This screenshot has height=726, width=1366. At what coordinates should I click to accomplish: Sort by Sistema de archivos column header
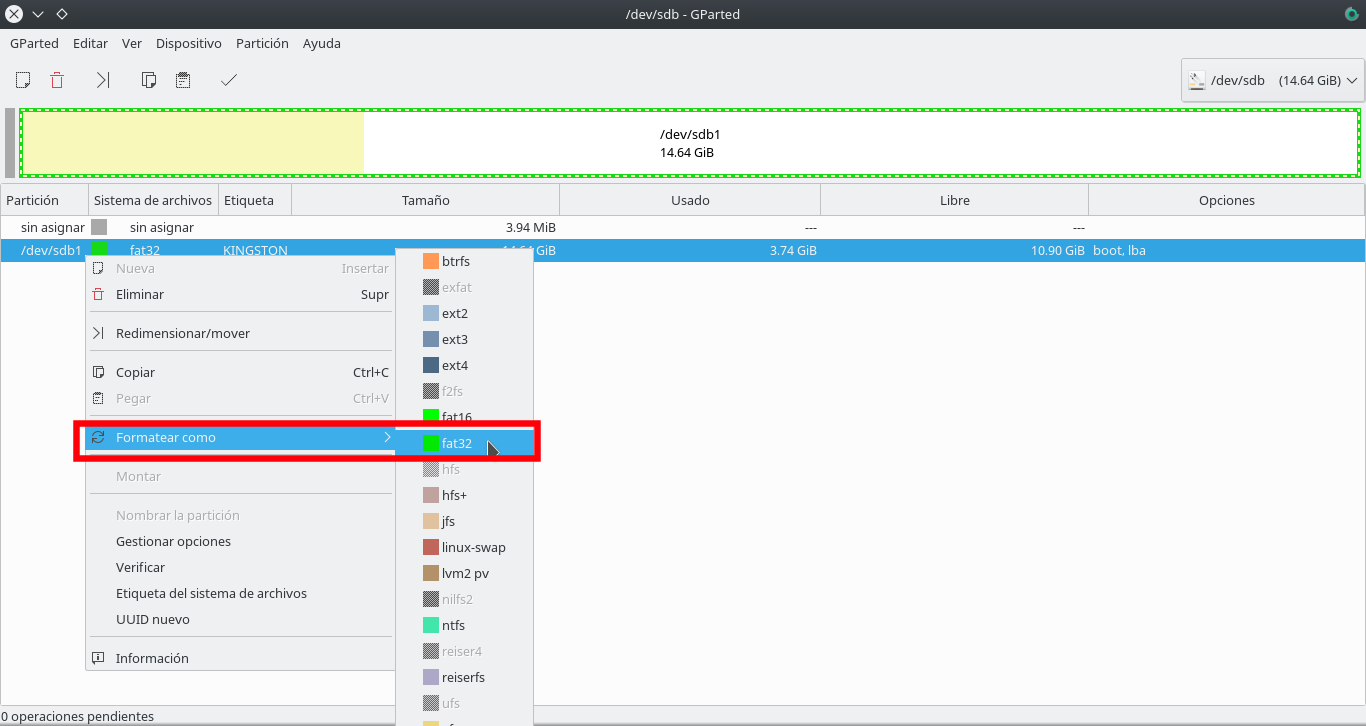pyautogui.click(x=154, y=200)
